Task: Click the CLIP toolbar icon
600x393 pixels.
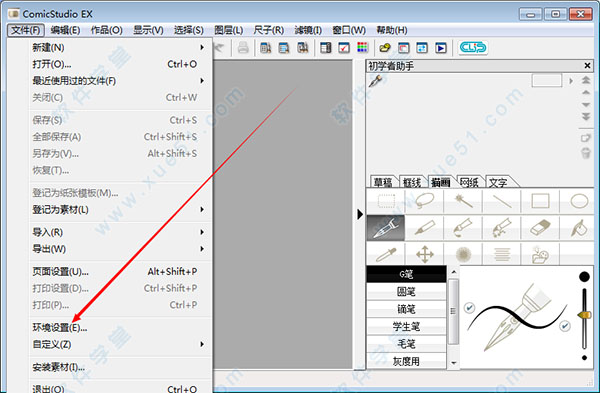Action: click(x=473, y=47)
